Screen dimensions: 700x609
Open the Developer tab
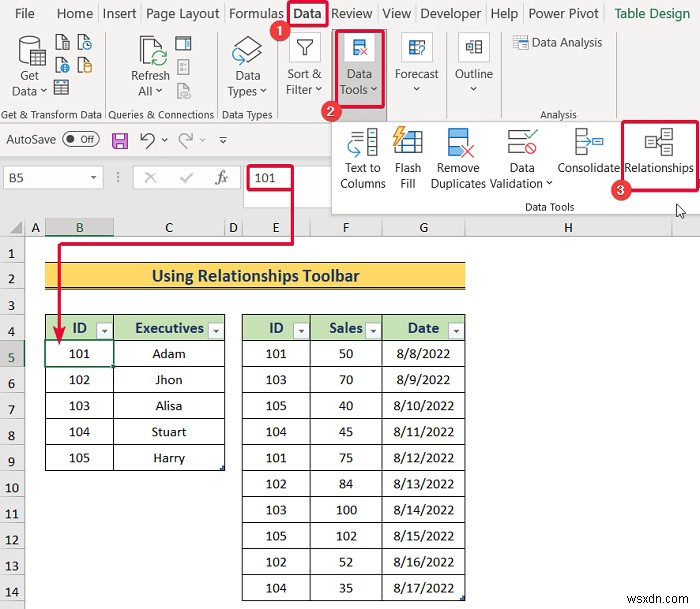click(x=450, y=14)
